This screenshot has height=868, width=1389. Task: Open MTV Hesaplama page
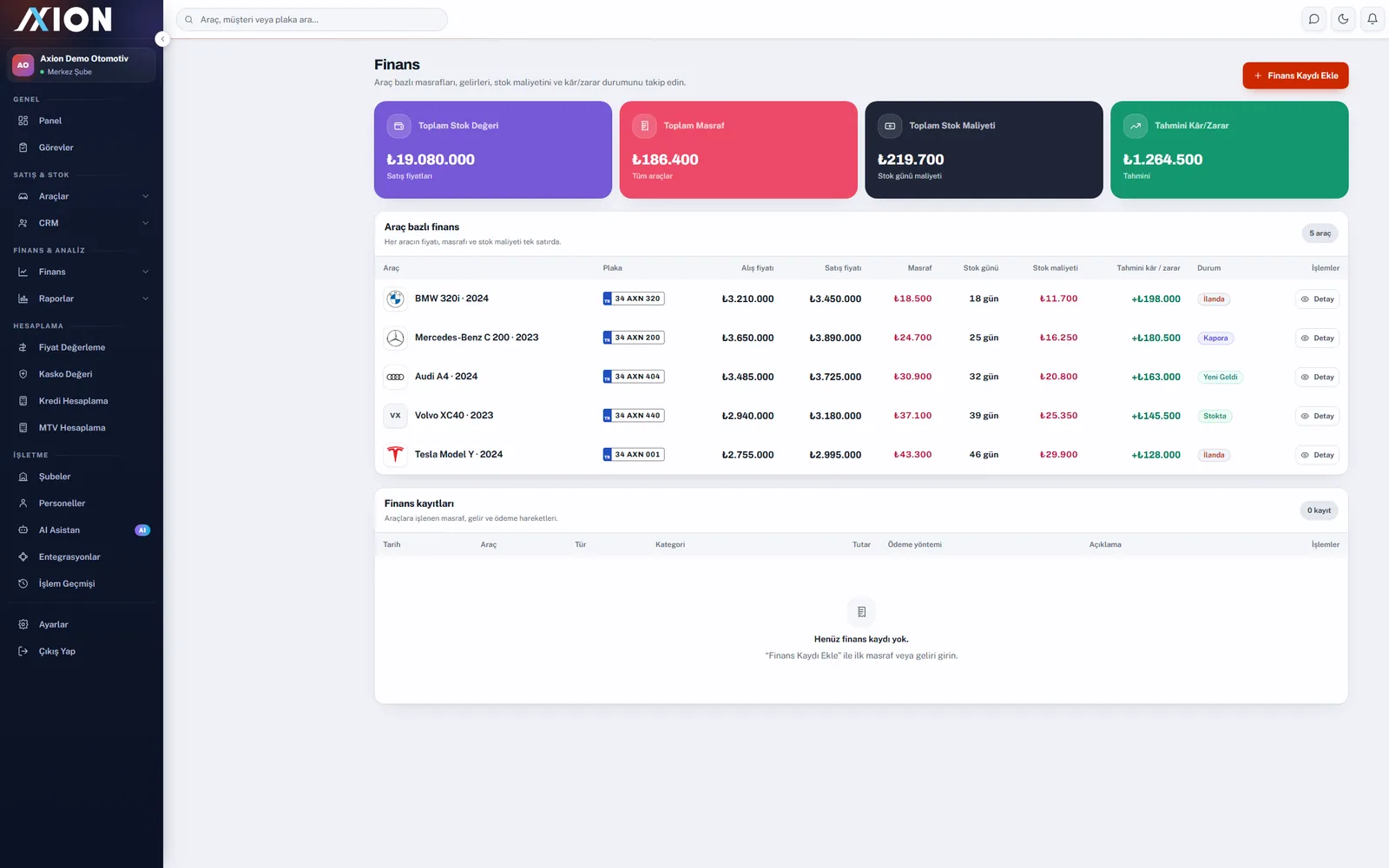pyautogui.click(x=82, y=428)
